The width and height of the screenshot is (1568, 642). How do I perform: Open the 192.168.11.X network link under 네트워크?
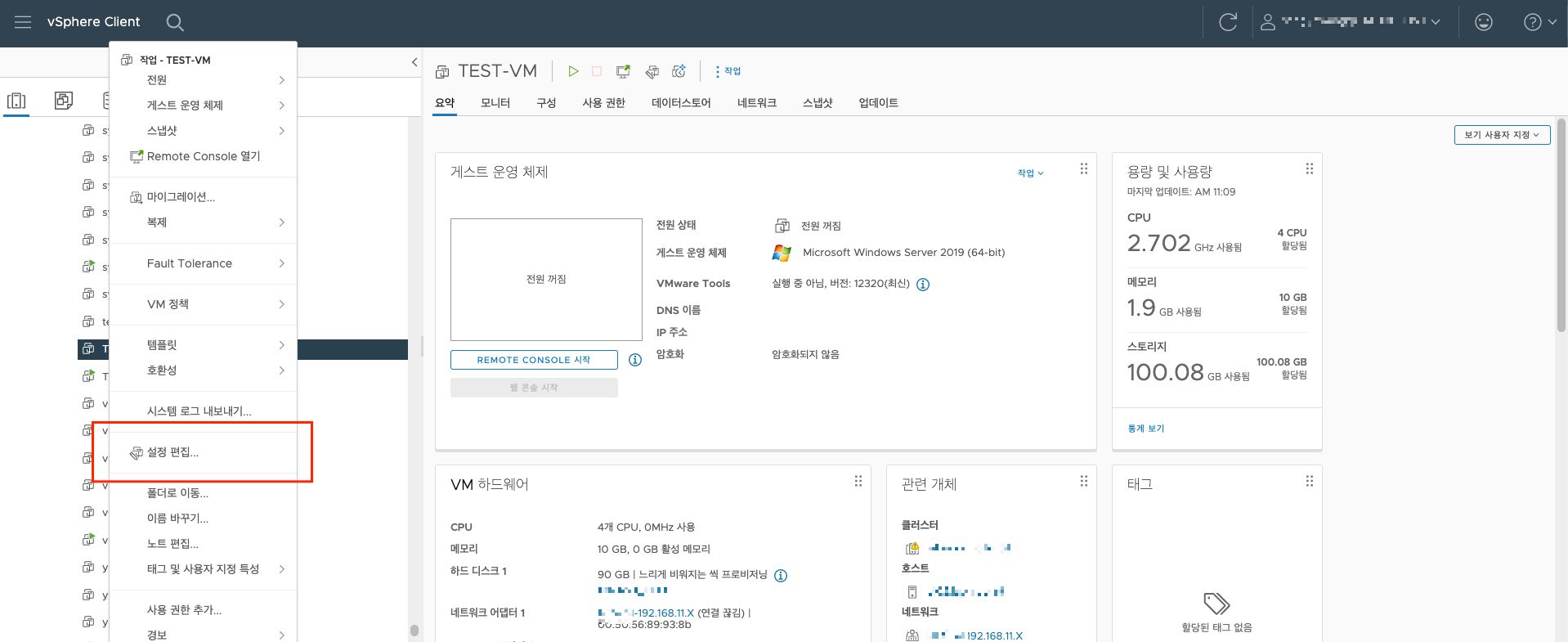point(977,635)
